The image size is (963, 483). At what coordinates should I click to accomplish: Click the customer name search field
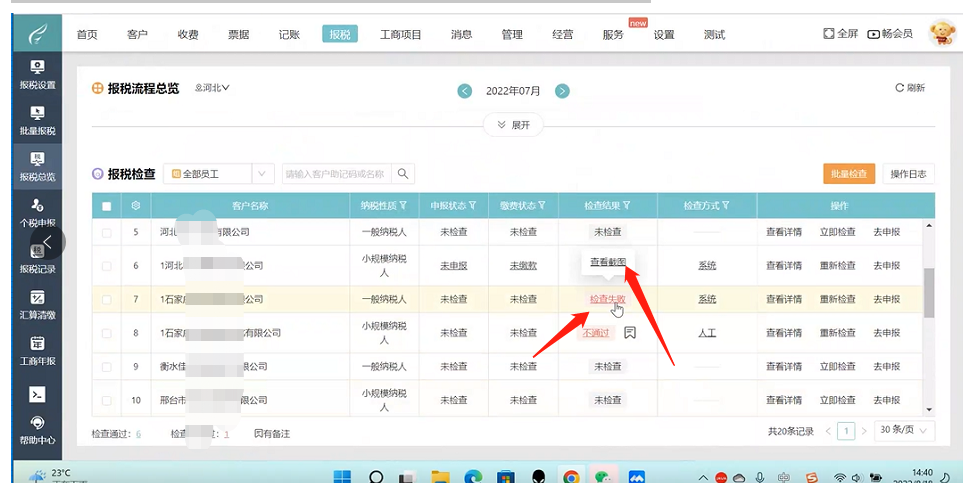pos(336,174)
